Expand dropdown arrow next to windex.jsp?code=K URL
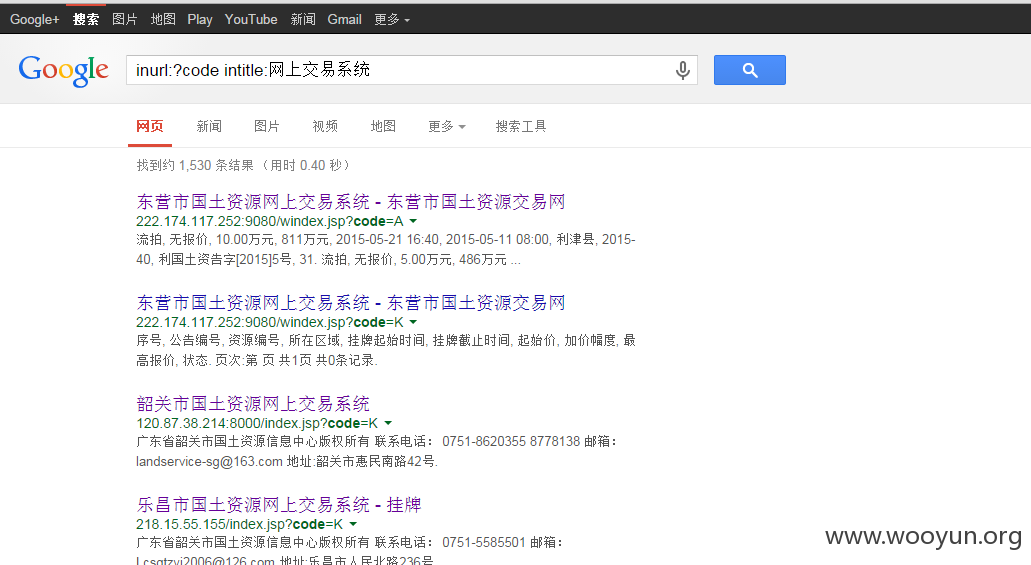The height and width of the screenshot is (565, 1031). pos(413,322)
